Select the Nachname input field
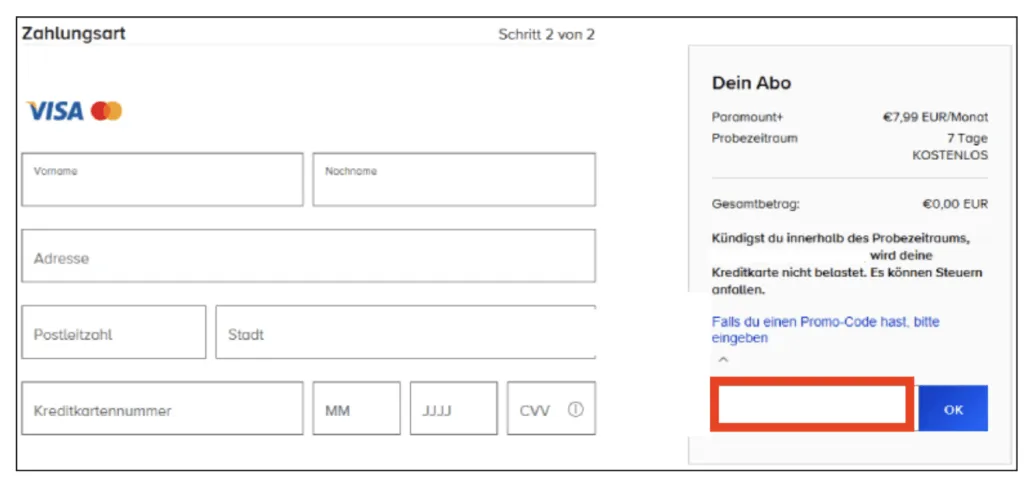The image size is (1024, 487). (x=453, y=180)
